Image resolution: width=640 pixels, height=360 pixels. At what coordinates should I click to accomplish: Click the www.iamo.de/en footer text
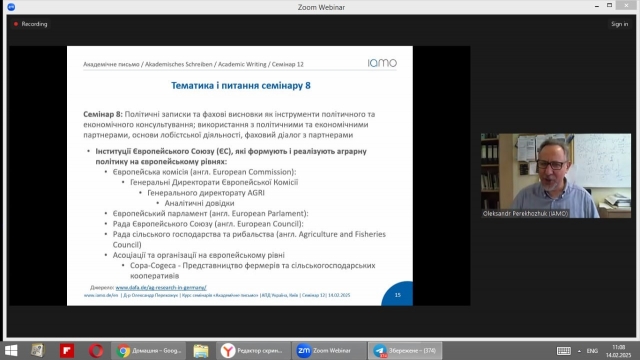[x=101, y=295]
